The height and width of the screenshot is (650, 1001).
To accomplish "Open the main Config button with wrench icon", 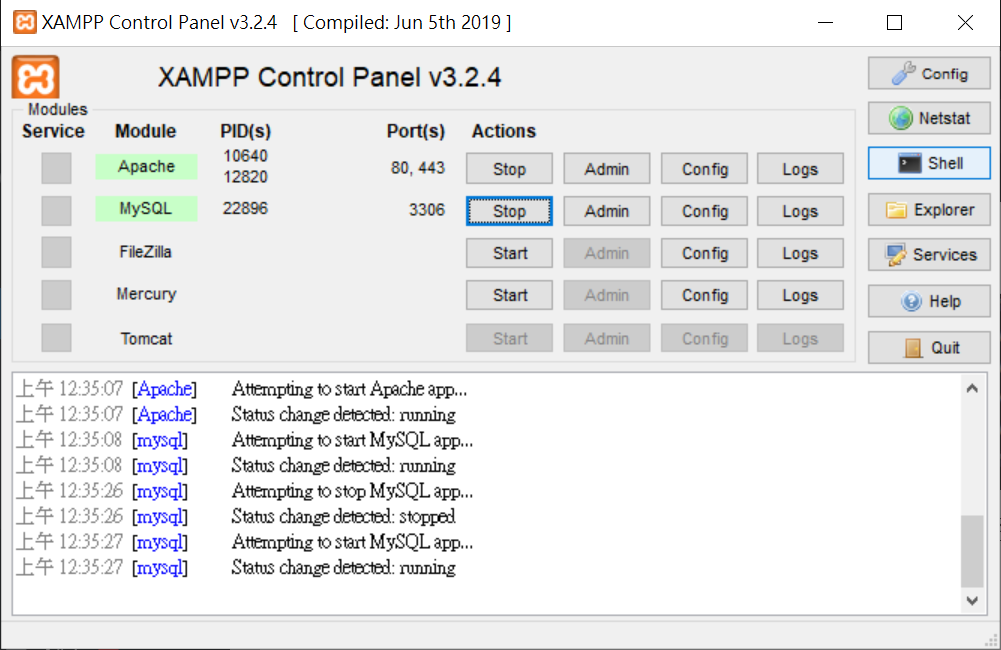I will tap(929, 73).
